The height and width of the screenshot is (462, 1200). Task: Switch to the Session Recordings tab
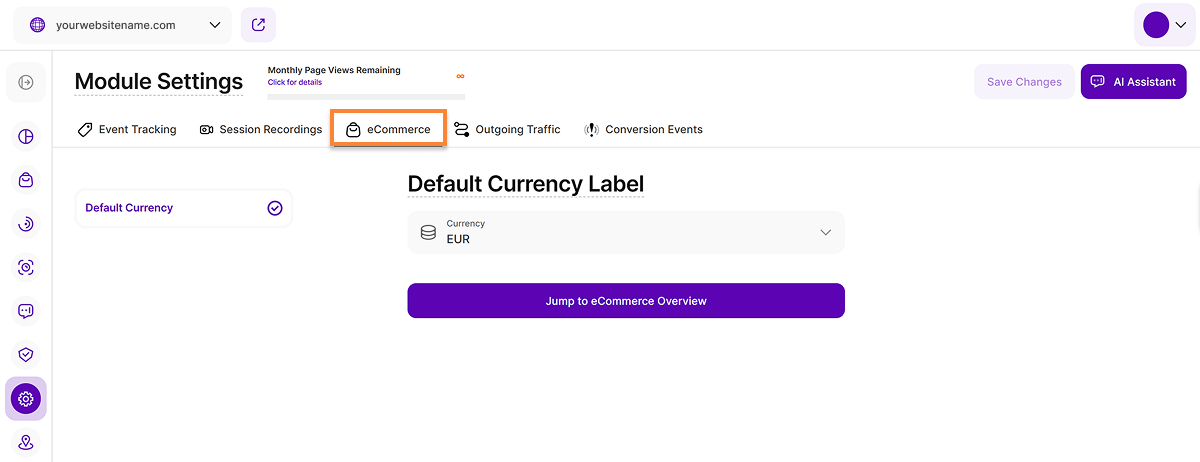tap(261, 129)
